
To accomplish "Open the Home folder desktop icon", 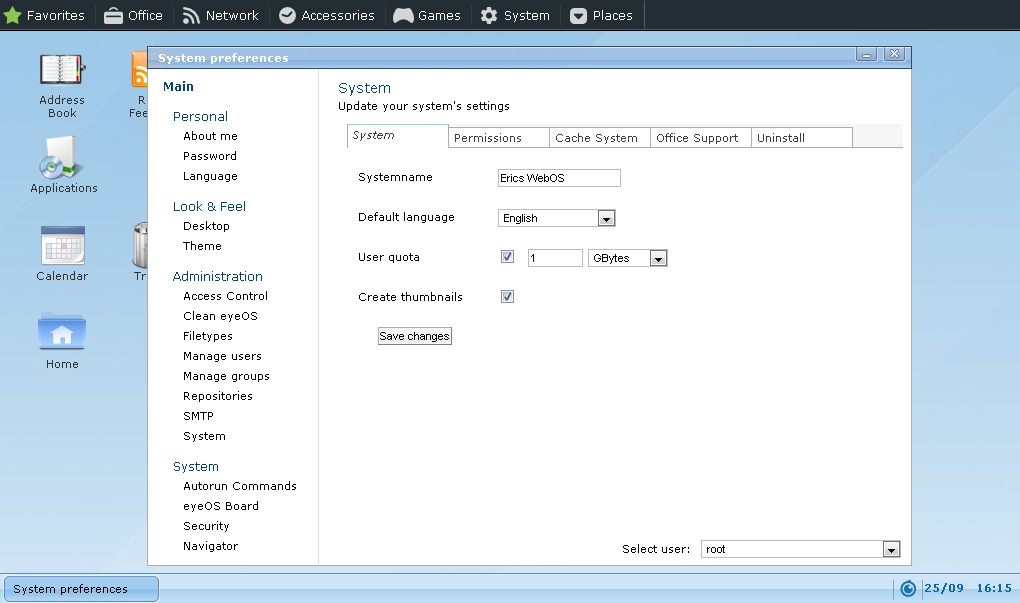I will 62,342.
